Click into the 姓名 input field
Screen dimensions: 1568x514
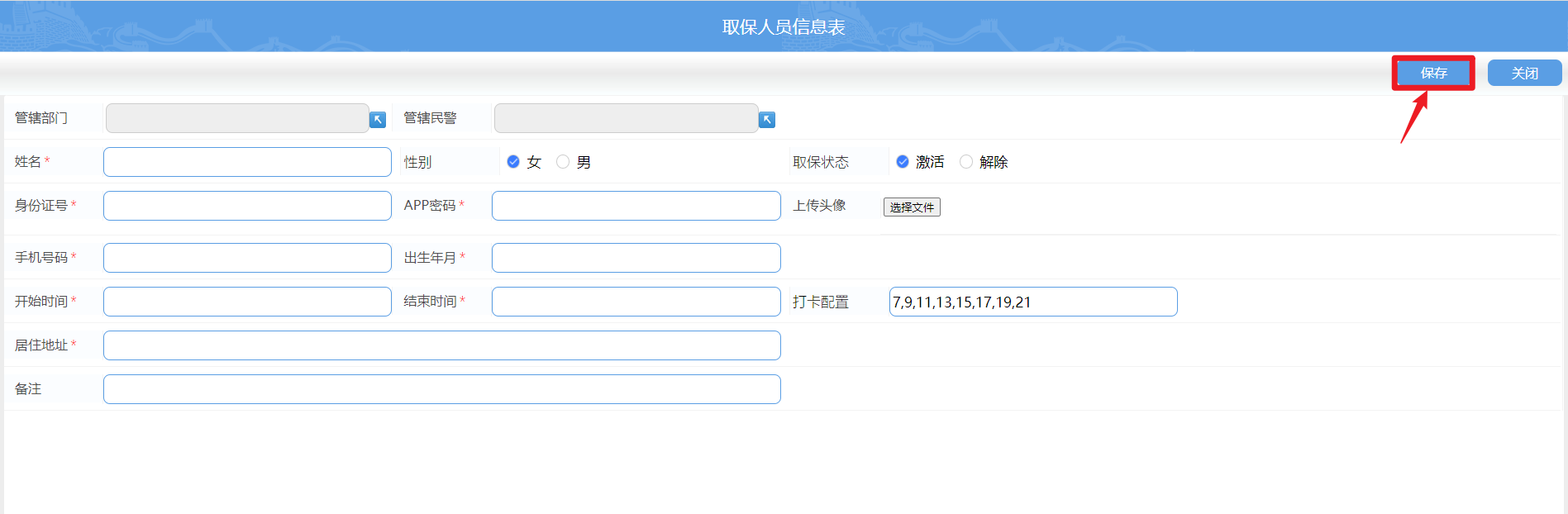point(247,162)
